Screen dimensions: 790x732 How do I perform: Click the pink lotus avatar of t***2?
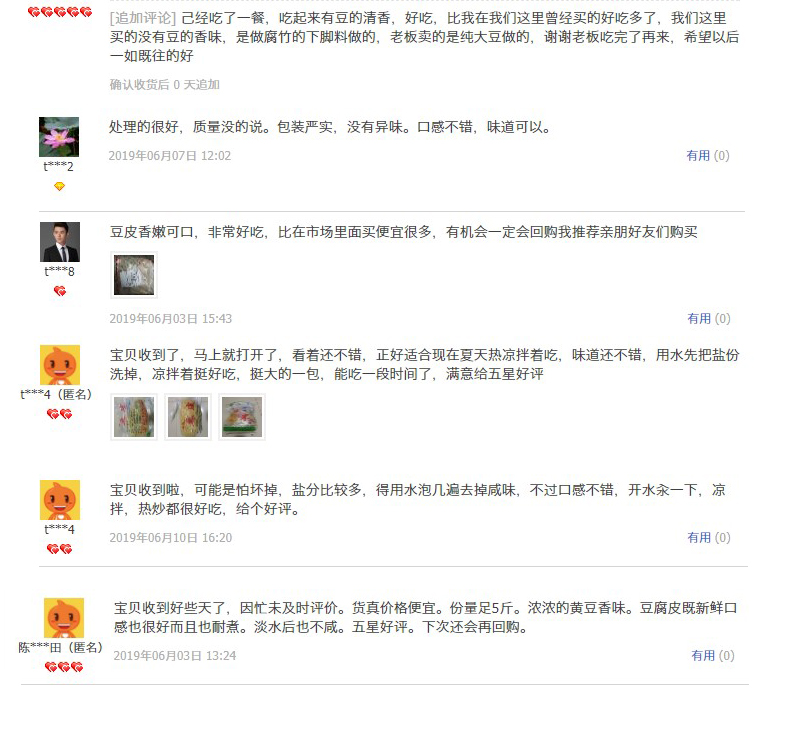[59, 137]
